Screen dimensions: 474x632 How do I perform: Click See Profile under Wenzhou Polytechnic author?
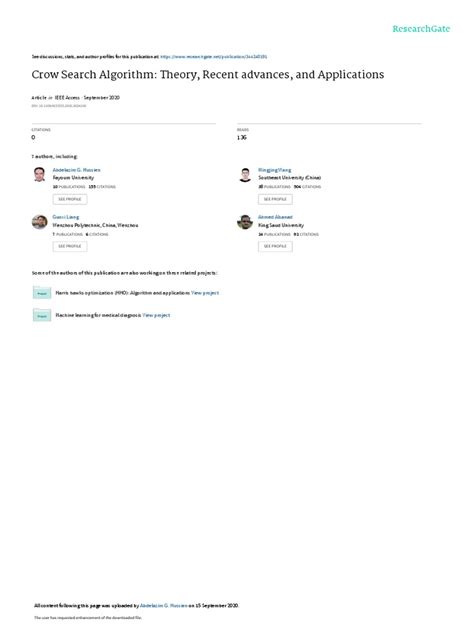tap(70, 246)
